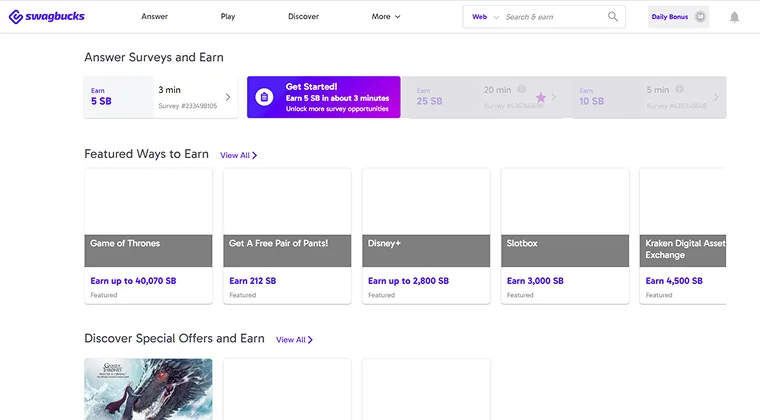Open the Answer menu

click(155, 16)
